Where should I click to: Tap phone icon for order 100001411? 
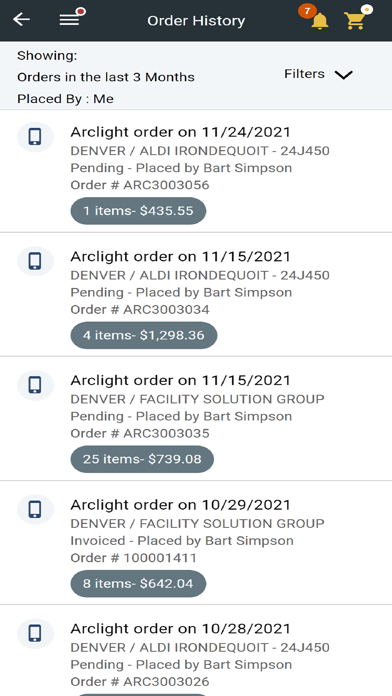(x=35, y=509)
